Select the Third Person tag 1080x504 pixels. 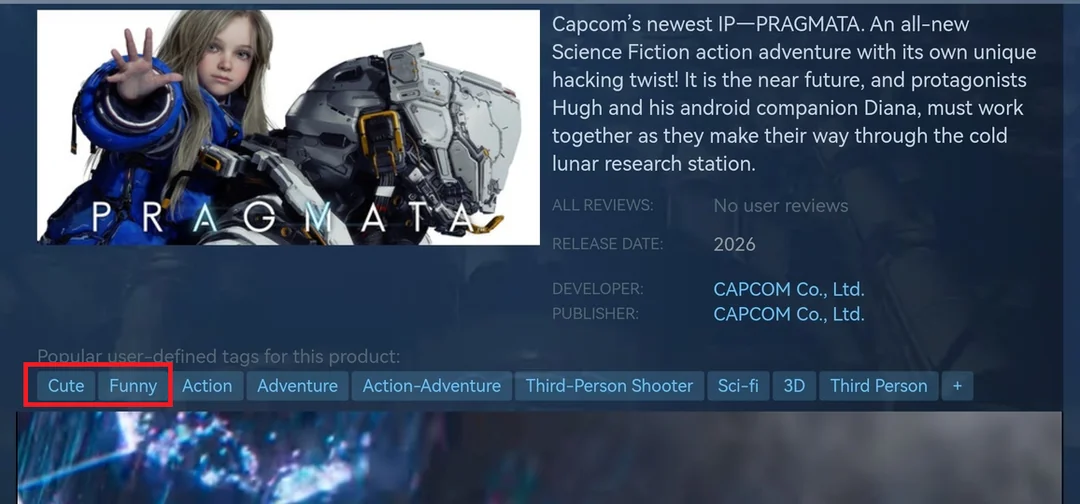(x=879, y=386)
